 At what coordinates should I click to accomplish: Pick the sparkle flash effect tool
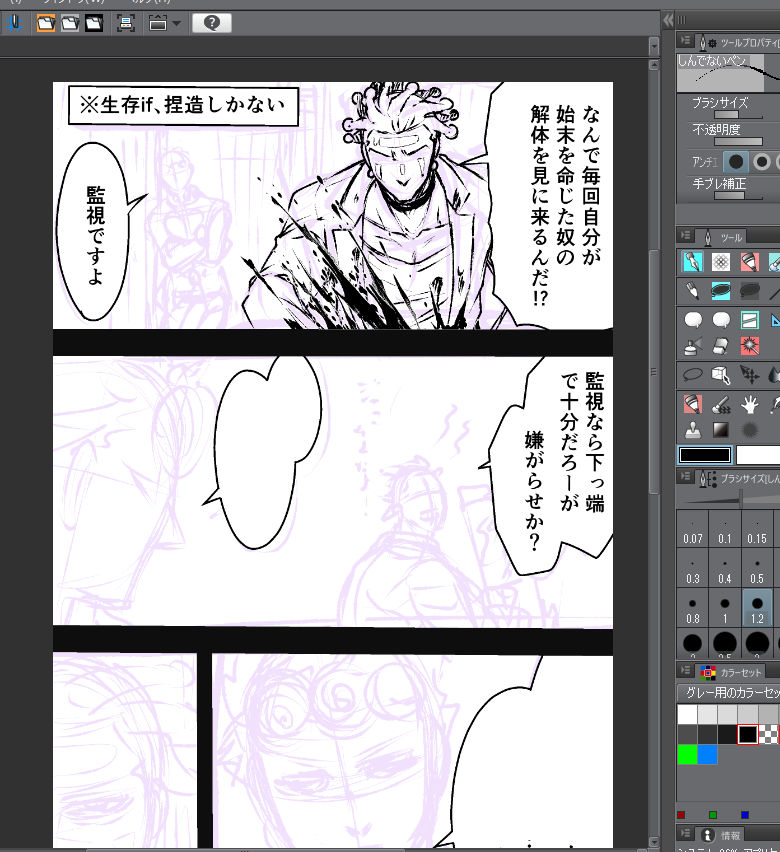click(750, 346)
